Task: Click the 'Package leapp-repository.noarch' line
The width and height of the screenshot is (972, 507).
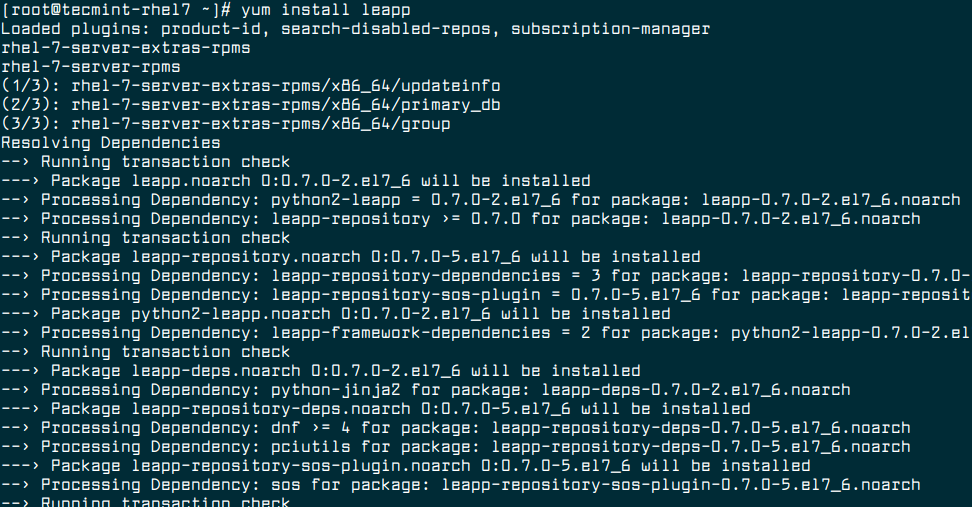Action: point(351,257)
